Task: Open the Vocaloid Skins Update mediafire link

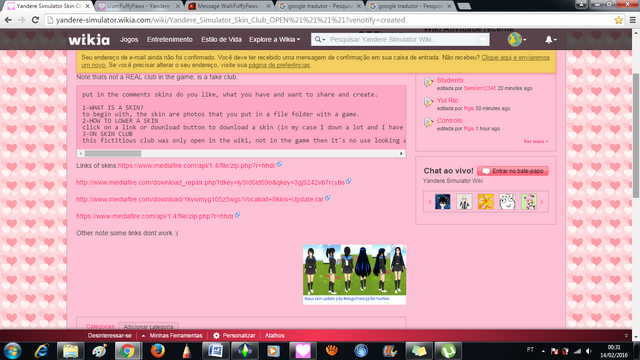Action: point(200,199)
